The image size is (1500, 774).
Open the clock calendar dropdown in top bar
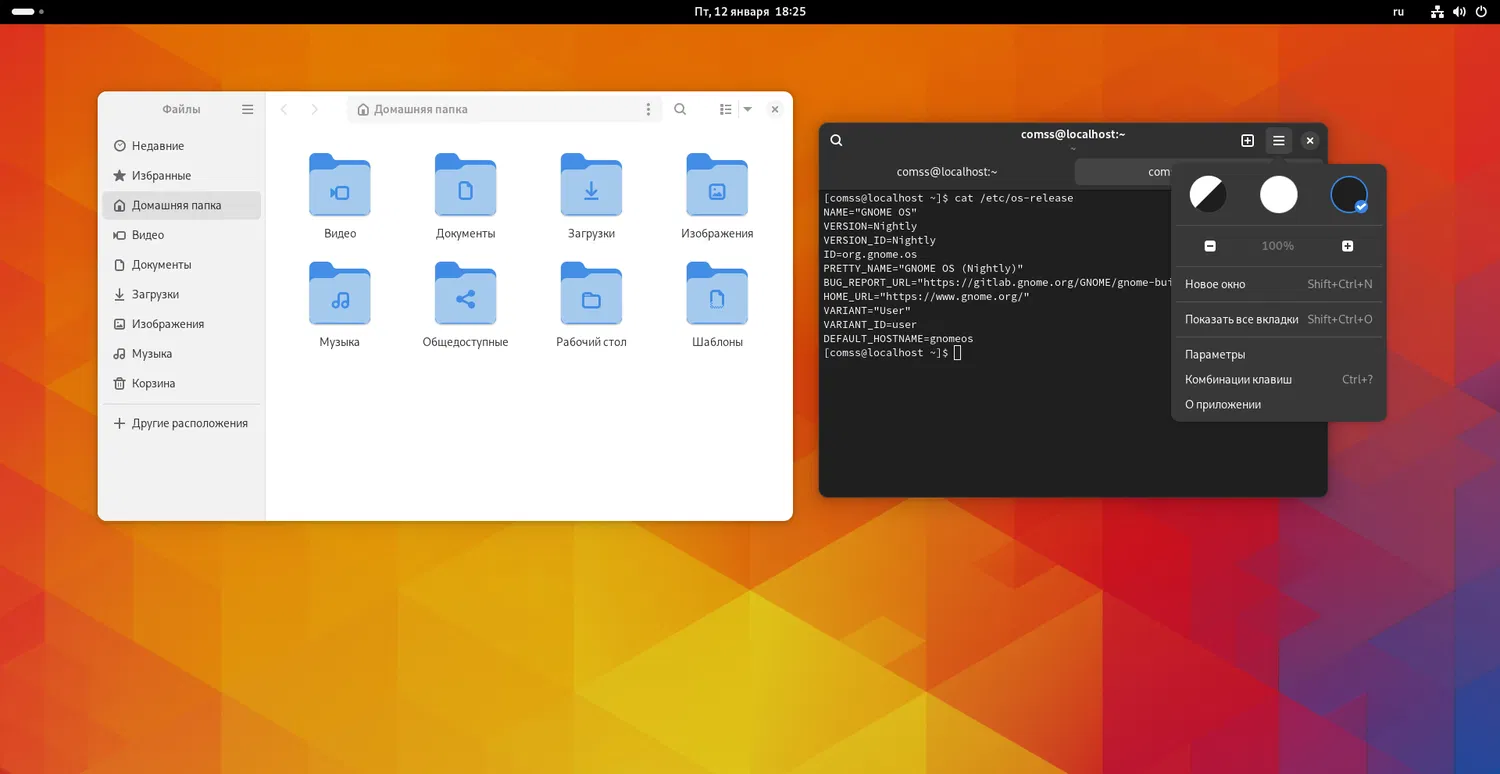[749, 12]
